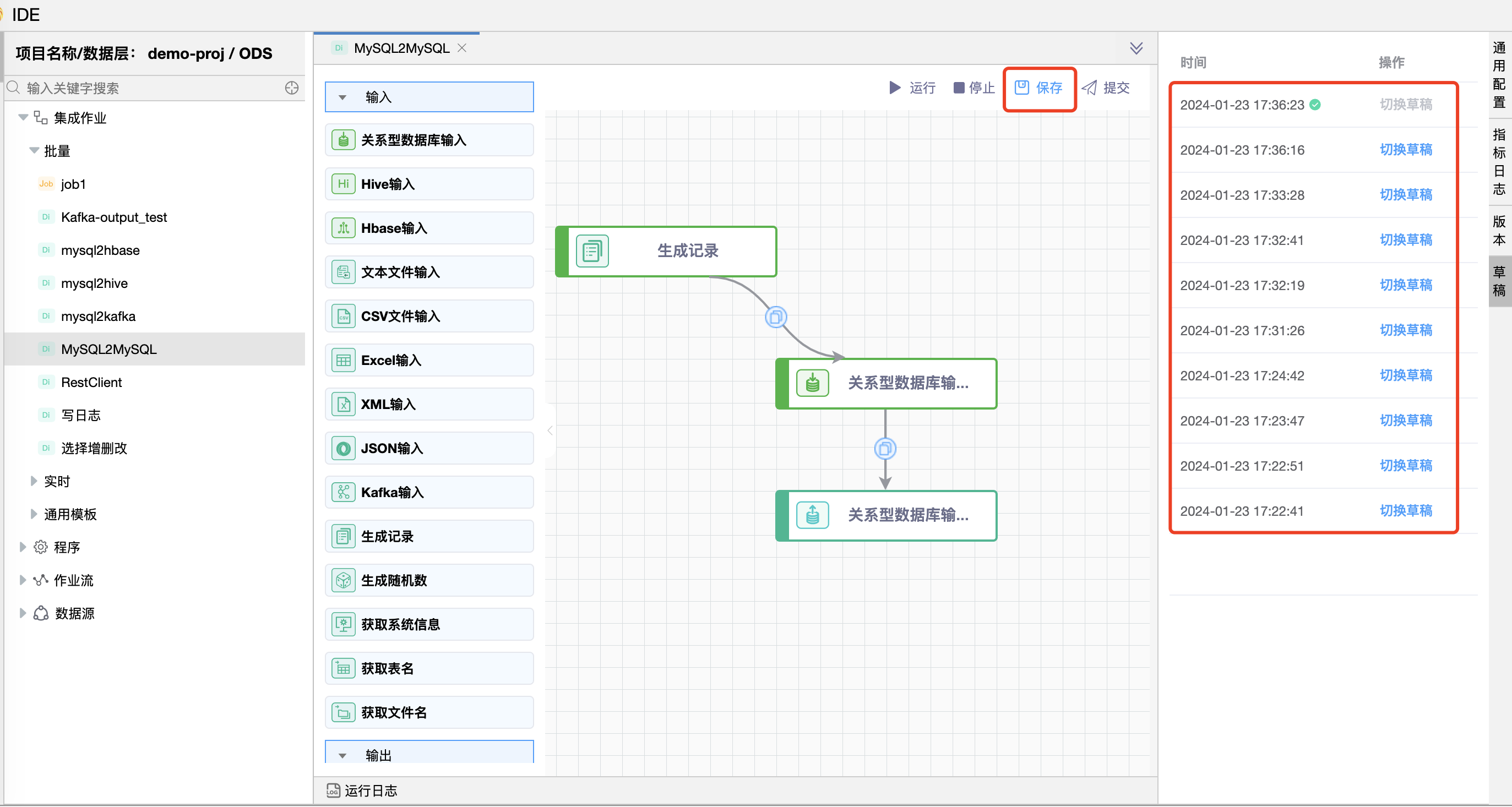Select the 获取系统信息 component

[x=429, y=624]
